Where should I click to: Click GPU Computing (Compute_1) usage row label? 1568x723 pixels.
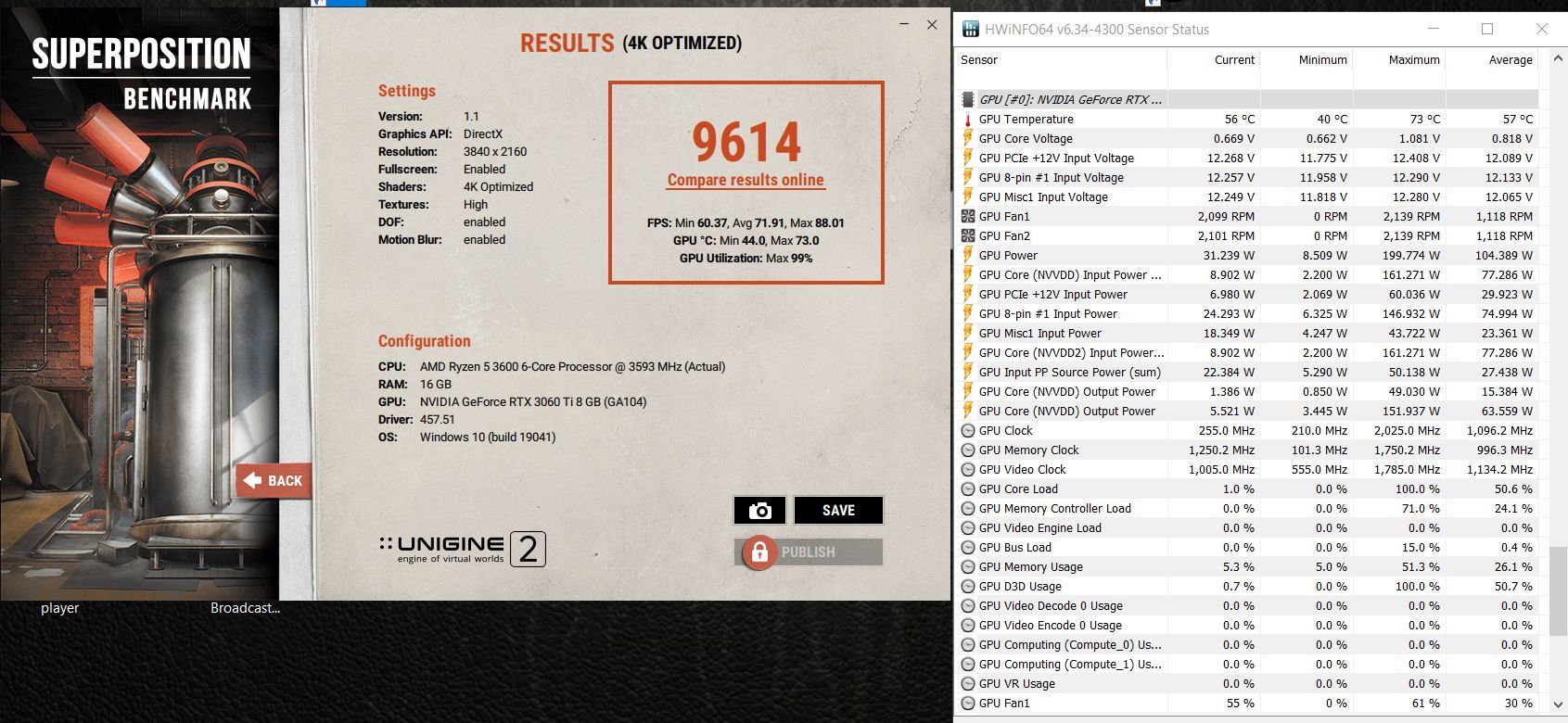pos(1070,665)
